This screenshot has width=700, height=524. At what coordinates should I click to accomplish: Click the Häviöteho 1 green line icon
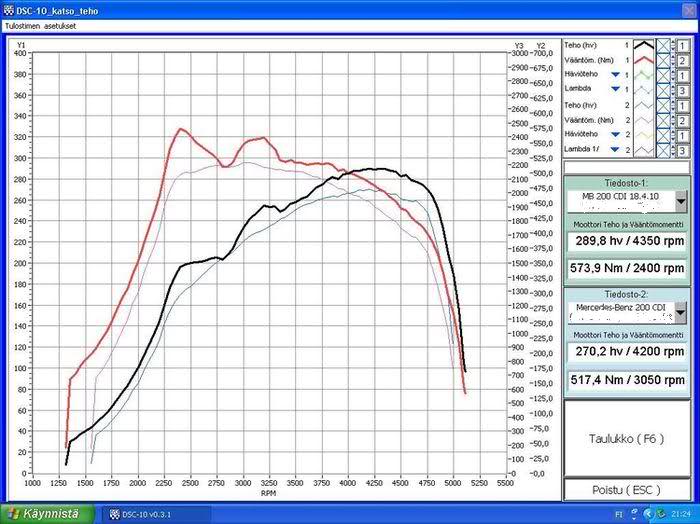pos(645,75)
